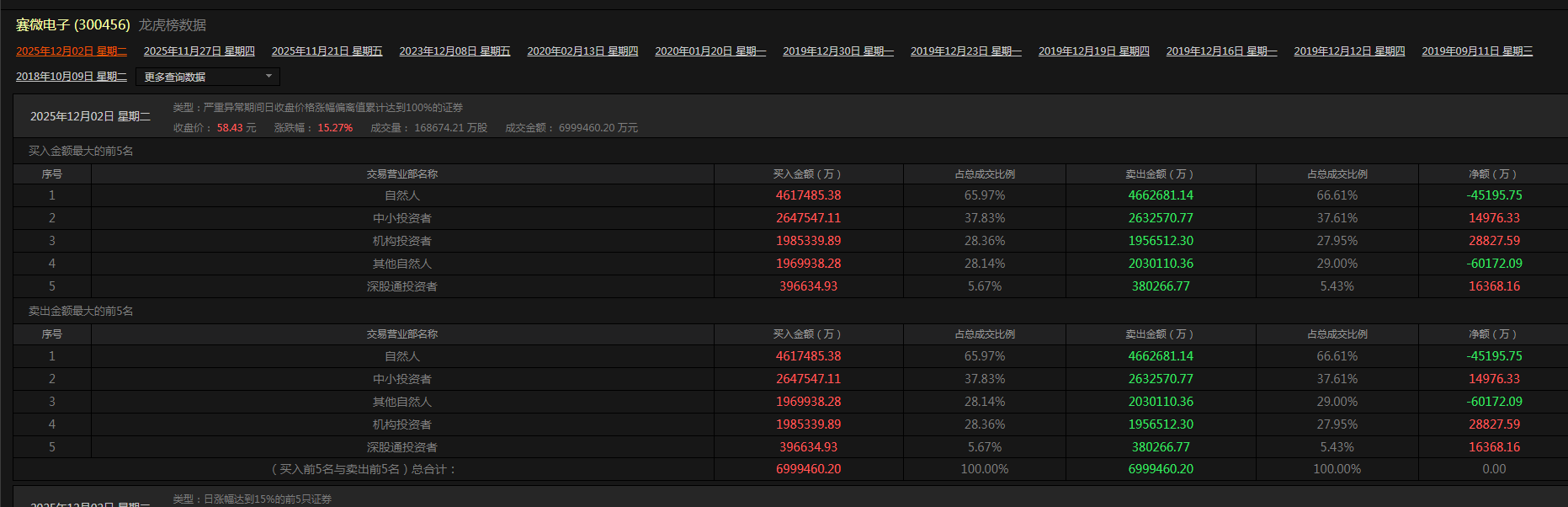
Task: Click the 涨跌幅 value 15.27%
Action: pyautogui.click(x=335, y=128)
